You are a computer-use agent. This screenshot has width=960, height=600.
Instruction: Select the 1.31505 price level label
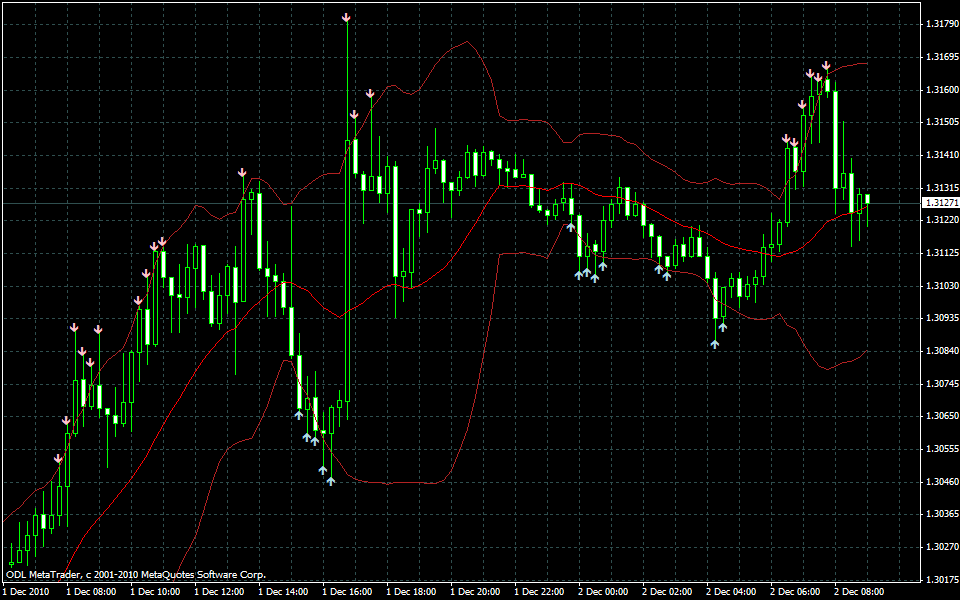click(940, 122)
